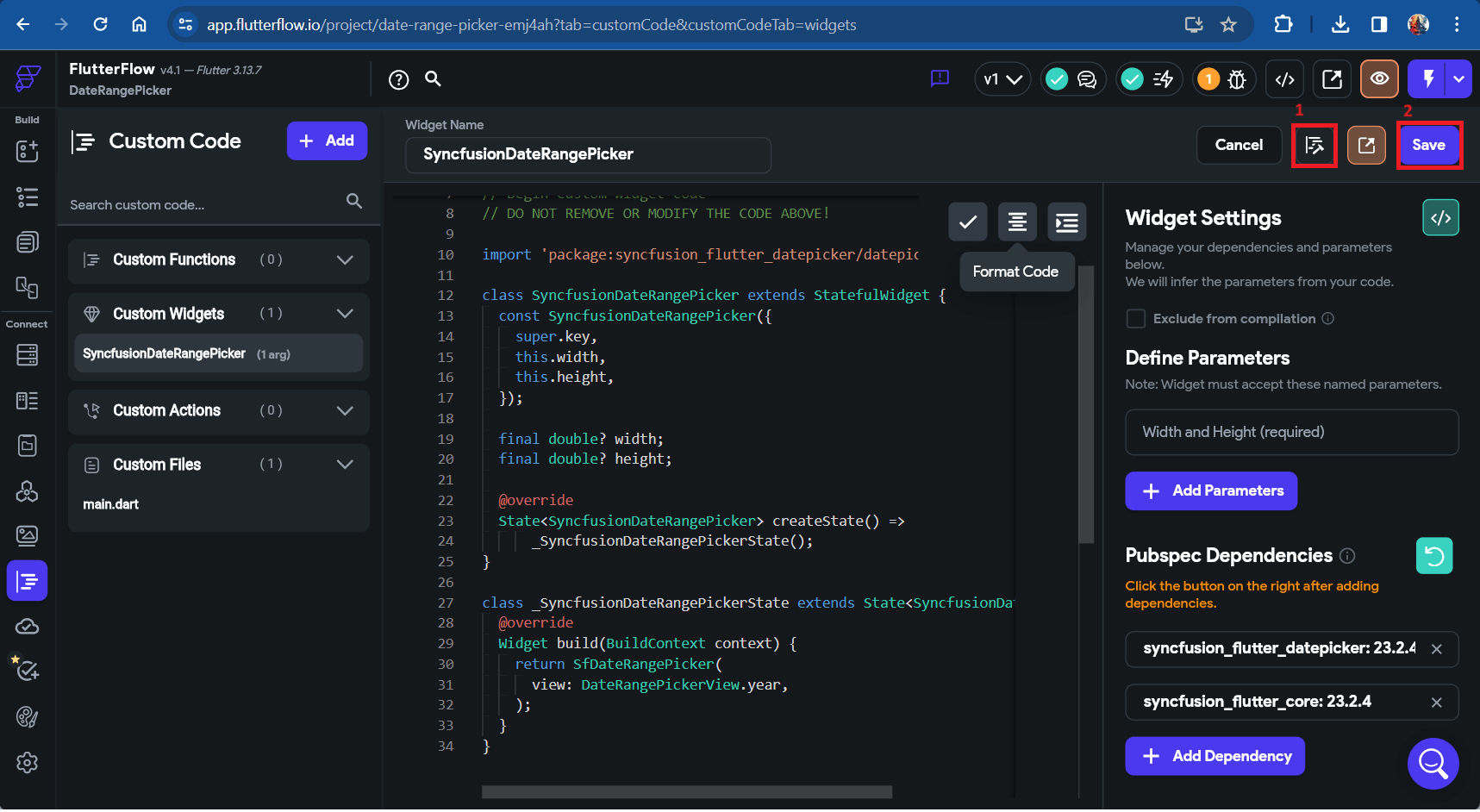Image resolution: width=1480 pixels, height=812 pixels.
Task: Click the Format Code button
Action: click(1017, 222)
